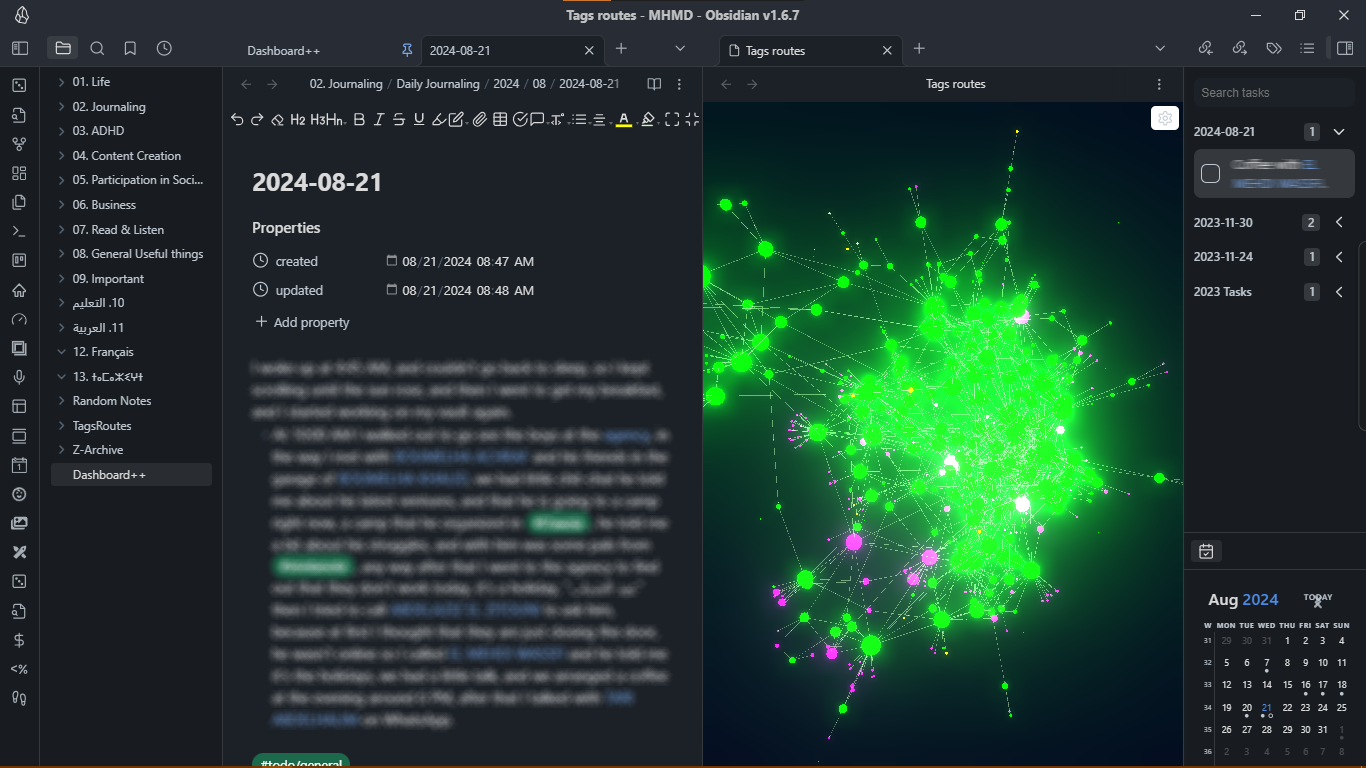Viewport: 1366px width, 768px height.
Task: Apply strikethrough formatting
Action: pos(399,120)
